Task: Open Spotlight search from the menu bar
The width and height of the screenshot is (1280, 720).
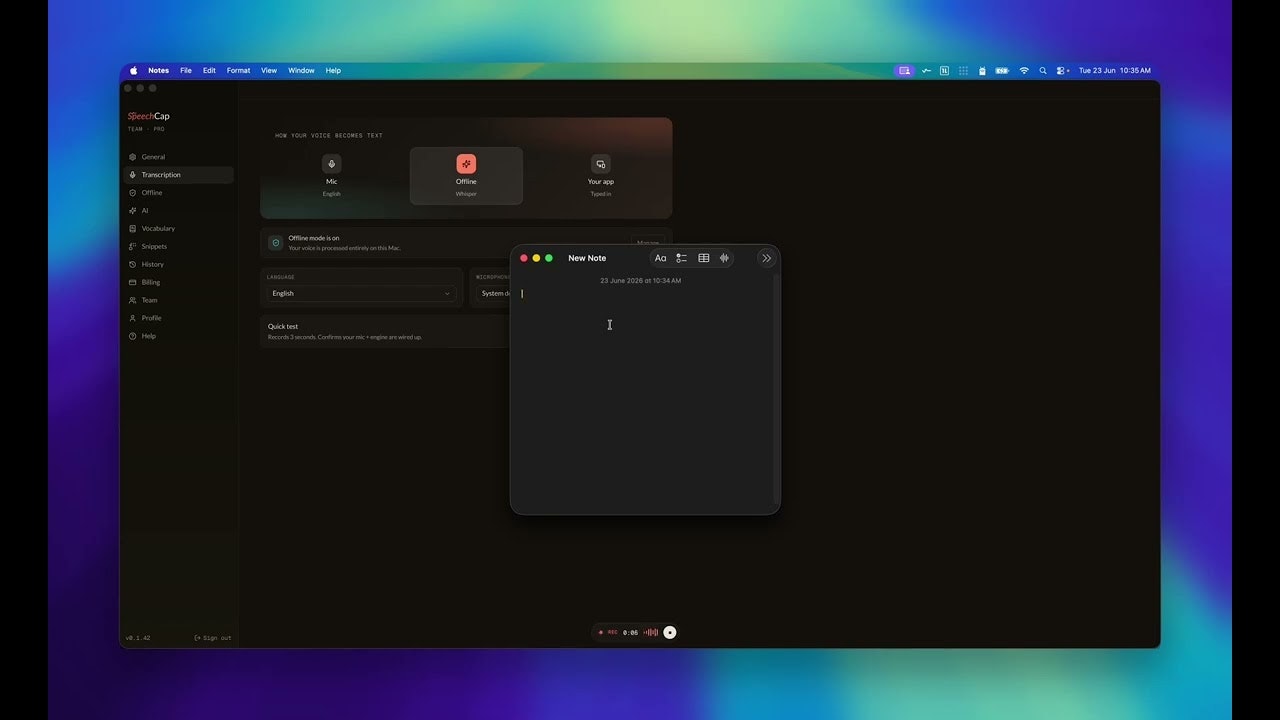Action: pyautogui.click(x=1043, y=71)
